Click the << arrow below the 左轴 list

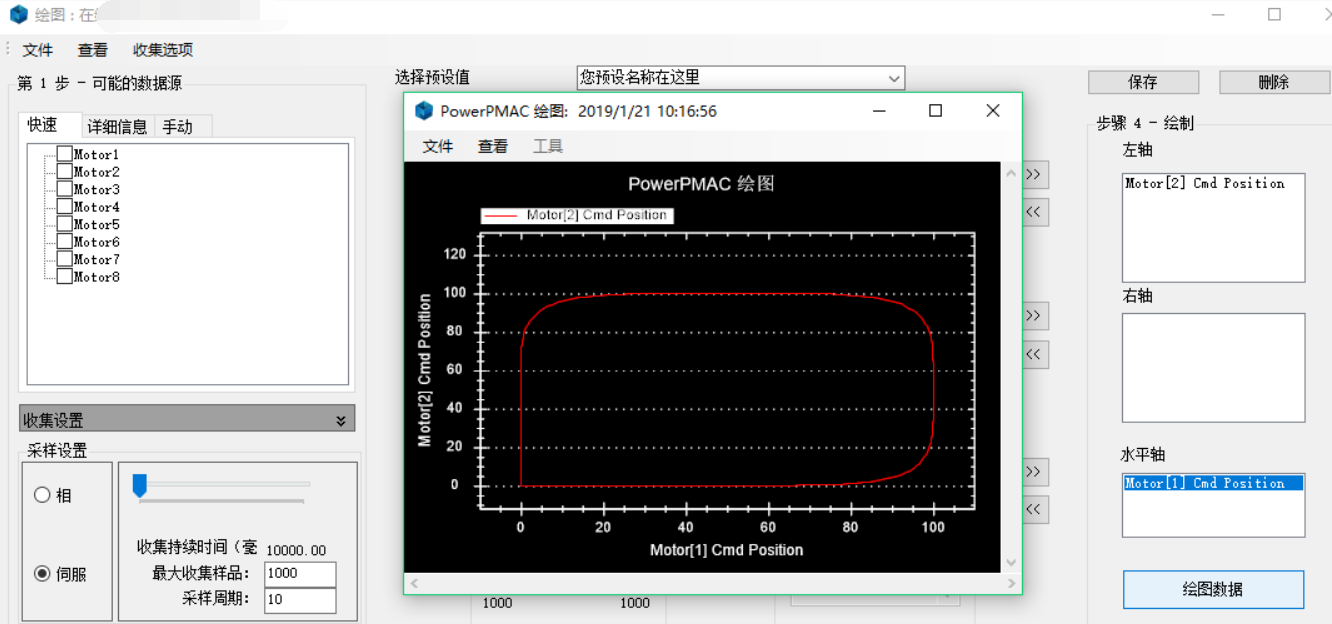(1035, 212)
